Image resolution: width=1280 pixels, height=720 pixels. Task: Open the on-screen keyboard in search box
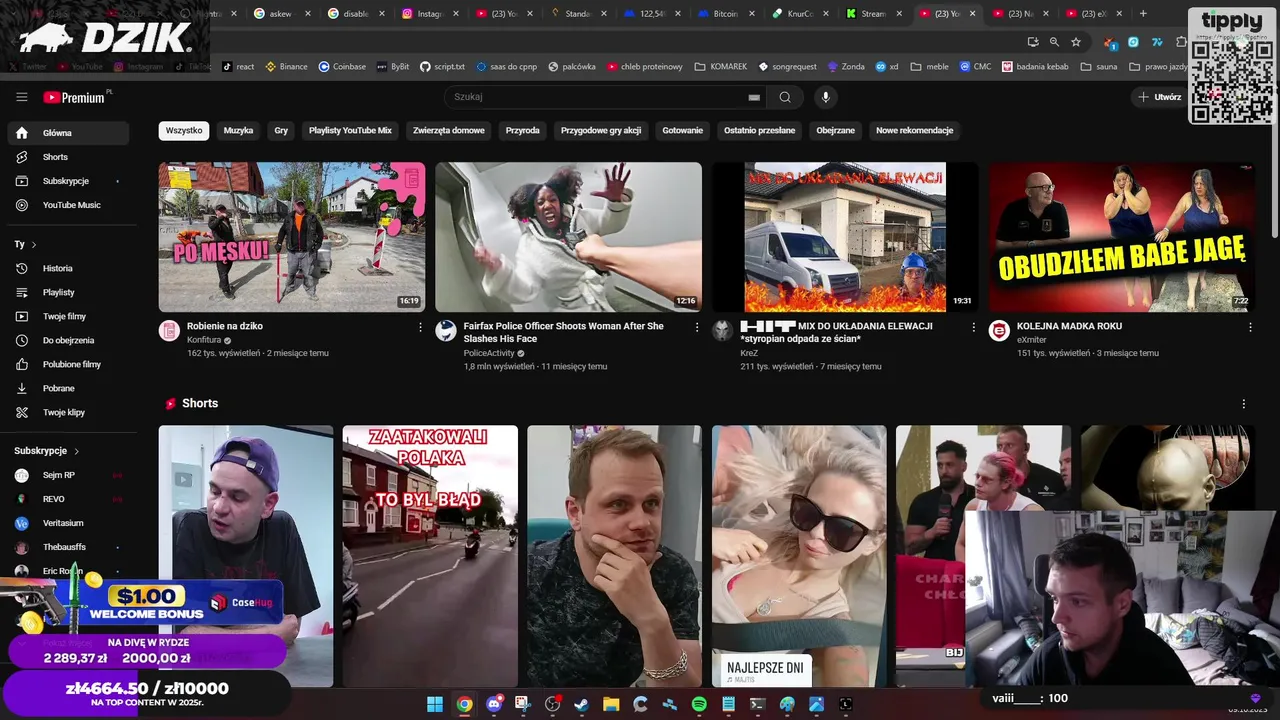[754, 97]
